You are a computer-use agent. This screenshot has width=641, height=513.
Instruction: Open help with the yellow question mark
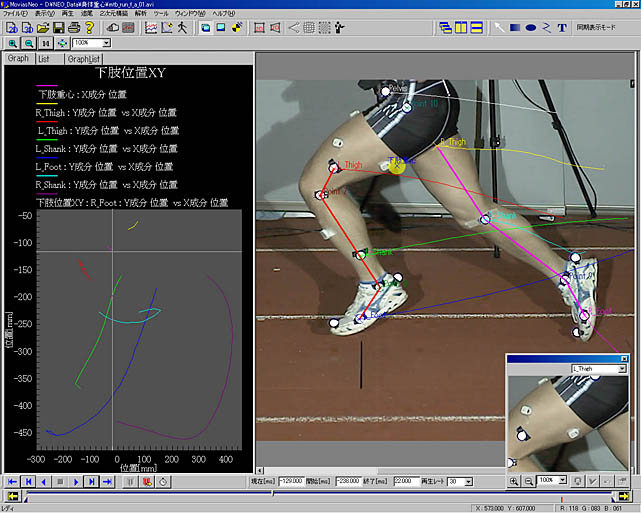coord(89,28)
